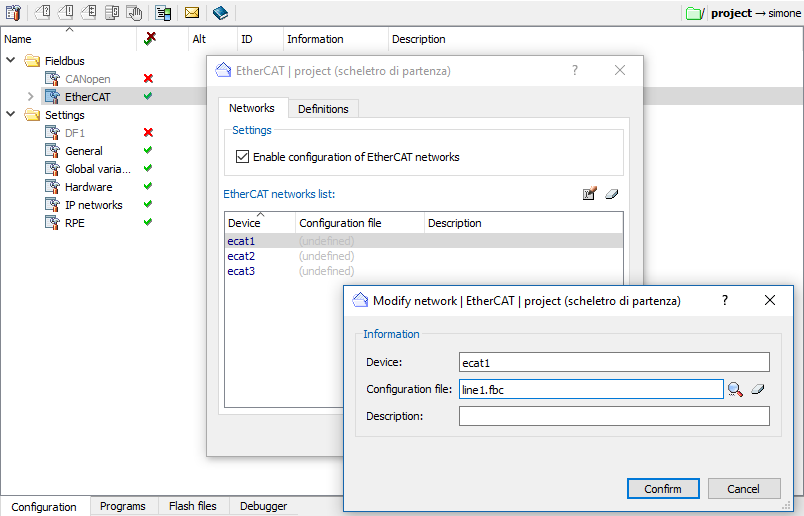Clear configuration file with eraser icon
Viewport: 804px width, 516px height.
[758, 389]
